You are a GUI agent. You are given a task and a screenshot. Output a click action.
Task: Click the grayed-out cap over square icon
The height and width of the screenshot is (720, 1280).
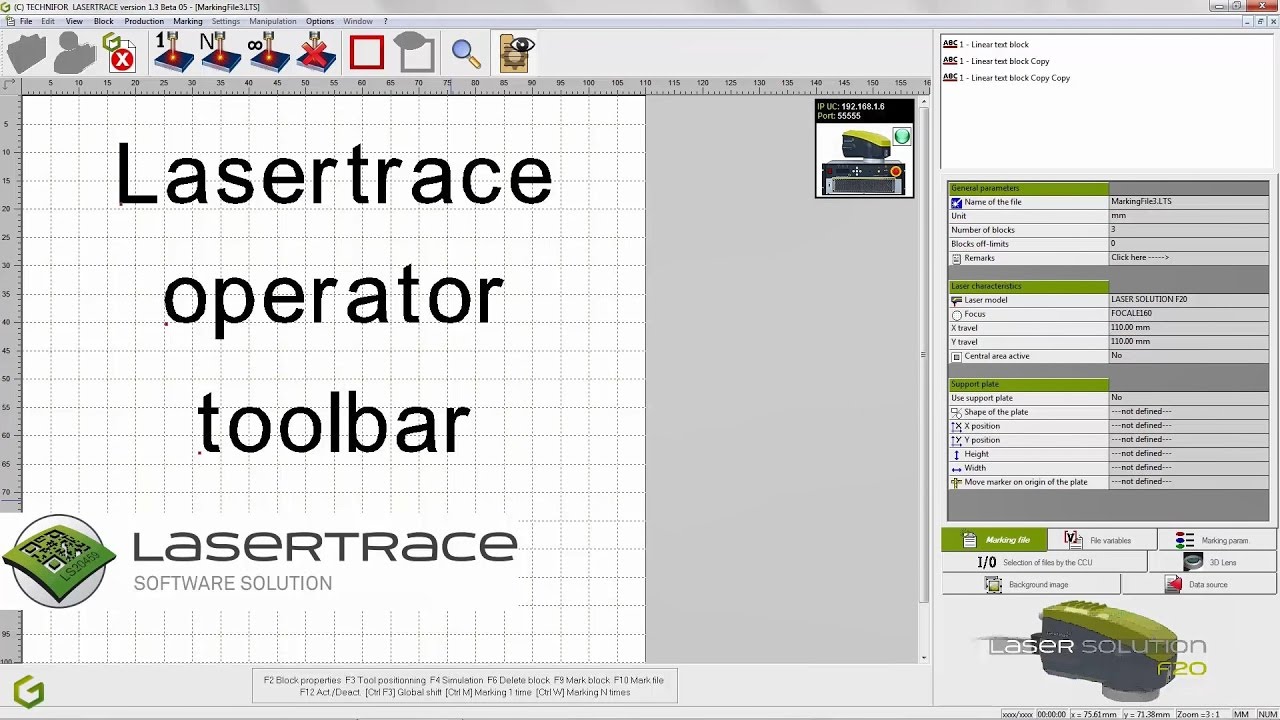(415, 53)
